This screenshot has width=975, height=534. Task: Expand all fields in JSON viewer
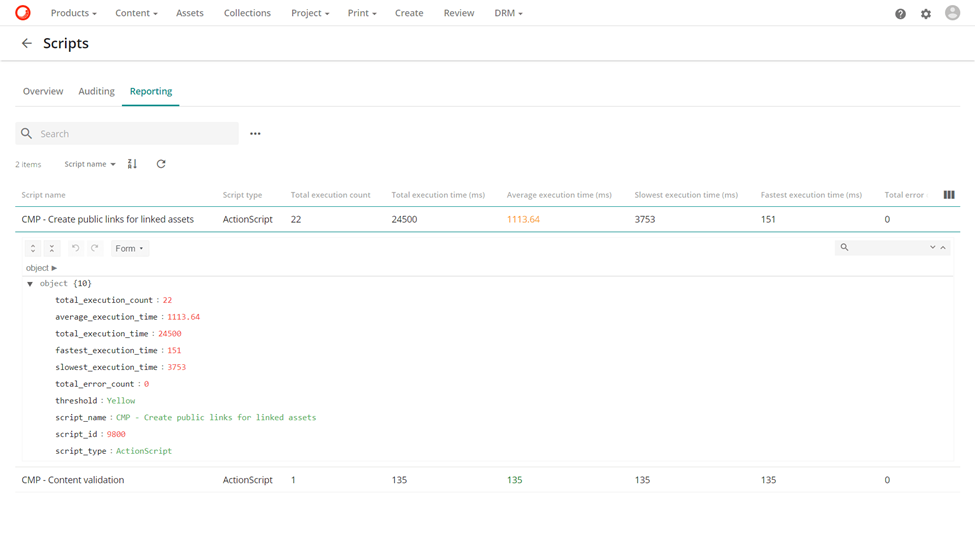pyautogui.click(x=33, y=248)
